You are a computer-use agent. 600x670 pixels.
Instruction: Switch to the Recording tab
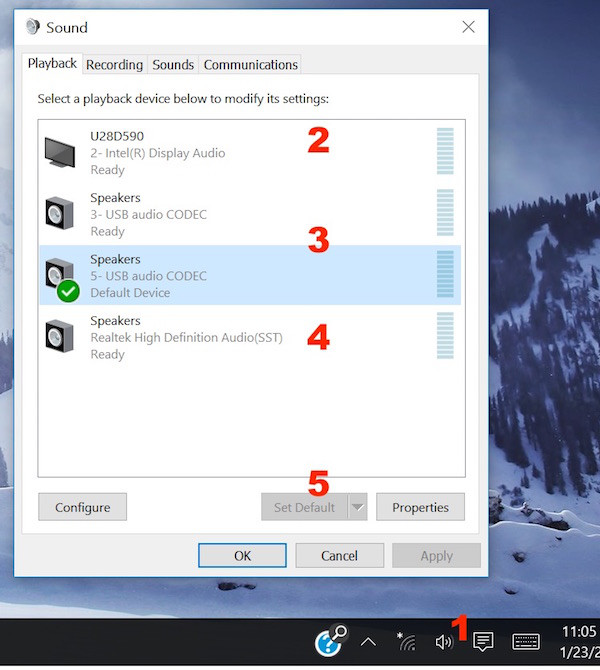[x=114, y=65]
